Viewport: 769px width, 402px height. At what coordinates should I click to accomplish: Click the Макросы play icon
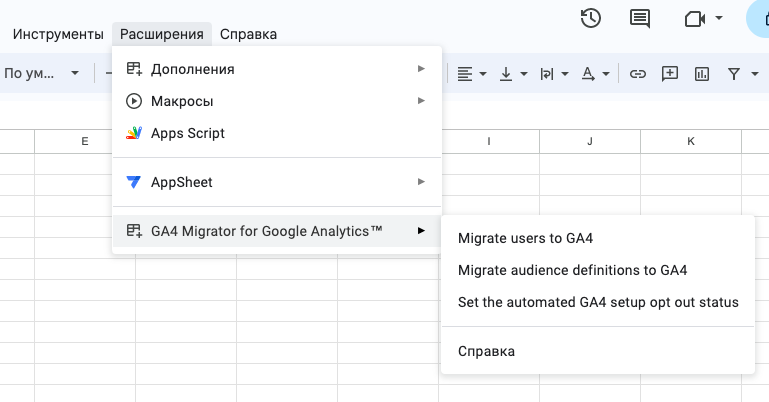point(134,101)
